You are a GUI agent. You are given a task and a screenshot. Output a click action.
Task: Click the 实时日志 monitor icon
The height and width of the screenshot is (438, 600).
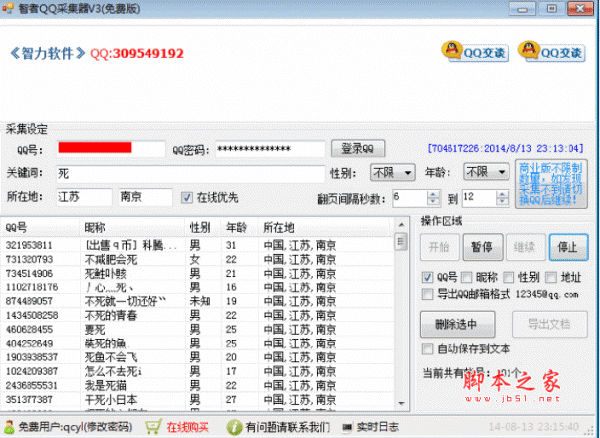coord(347,427)
